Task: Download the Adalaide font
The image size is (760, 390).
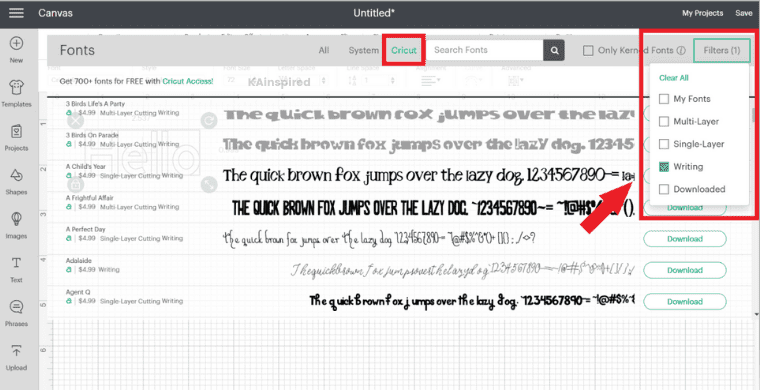Action: pyautogui.click(x=685, y=270)
